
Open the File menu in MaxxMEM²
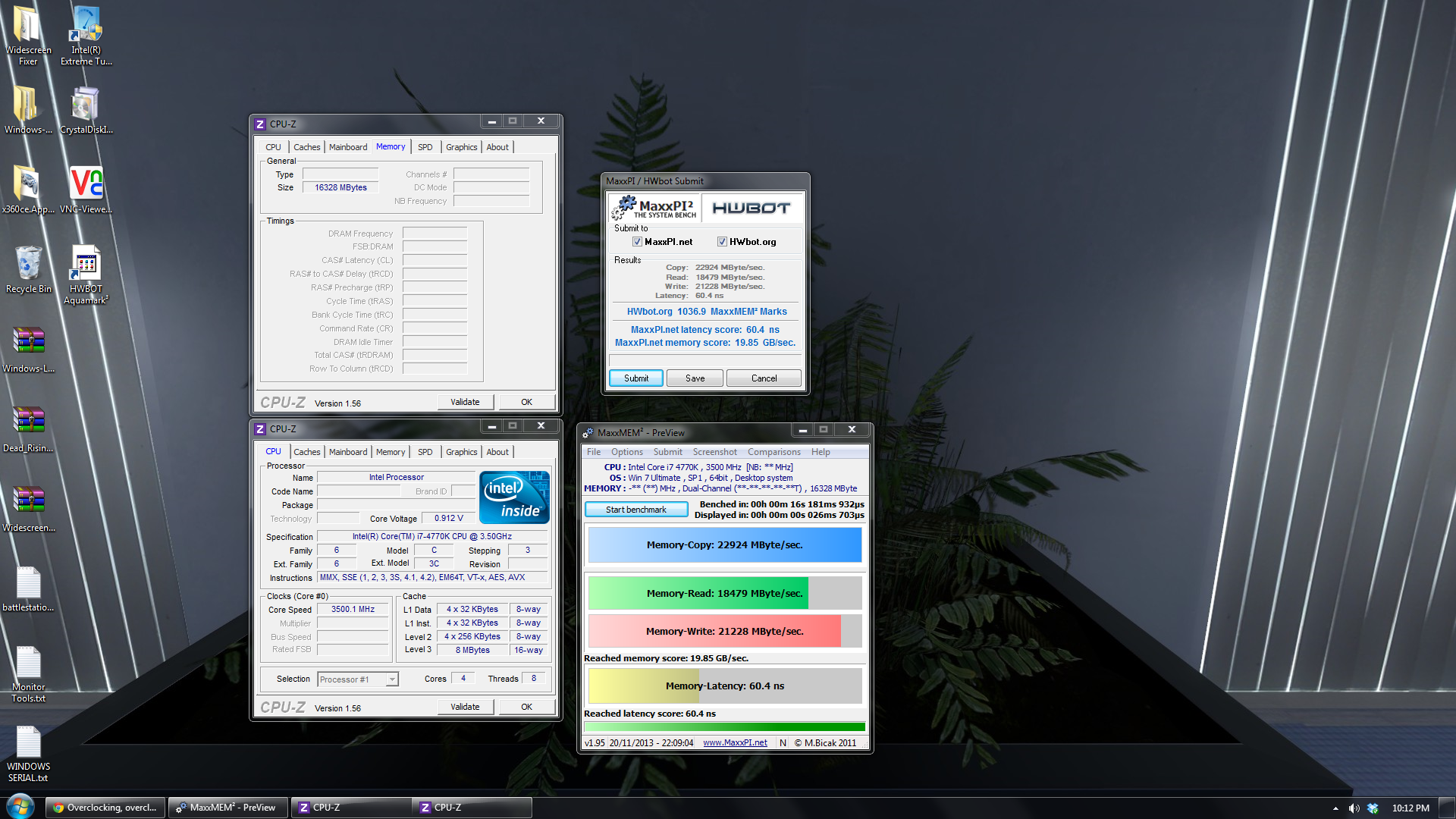pos(594,452)
